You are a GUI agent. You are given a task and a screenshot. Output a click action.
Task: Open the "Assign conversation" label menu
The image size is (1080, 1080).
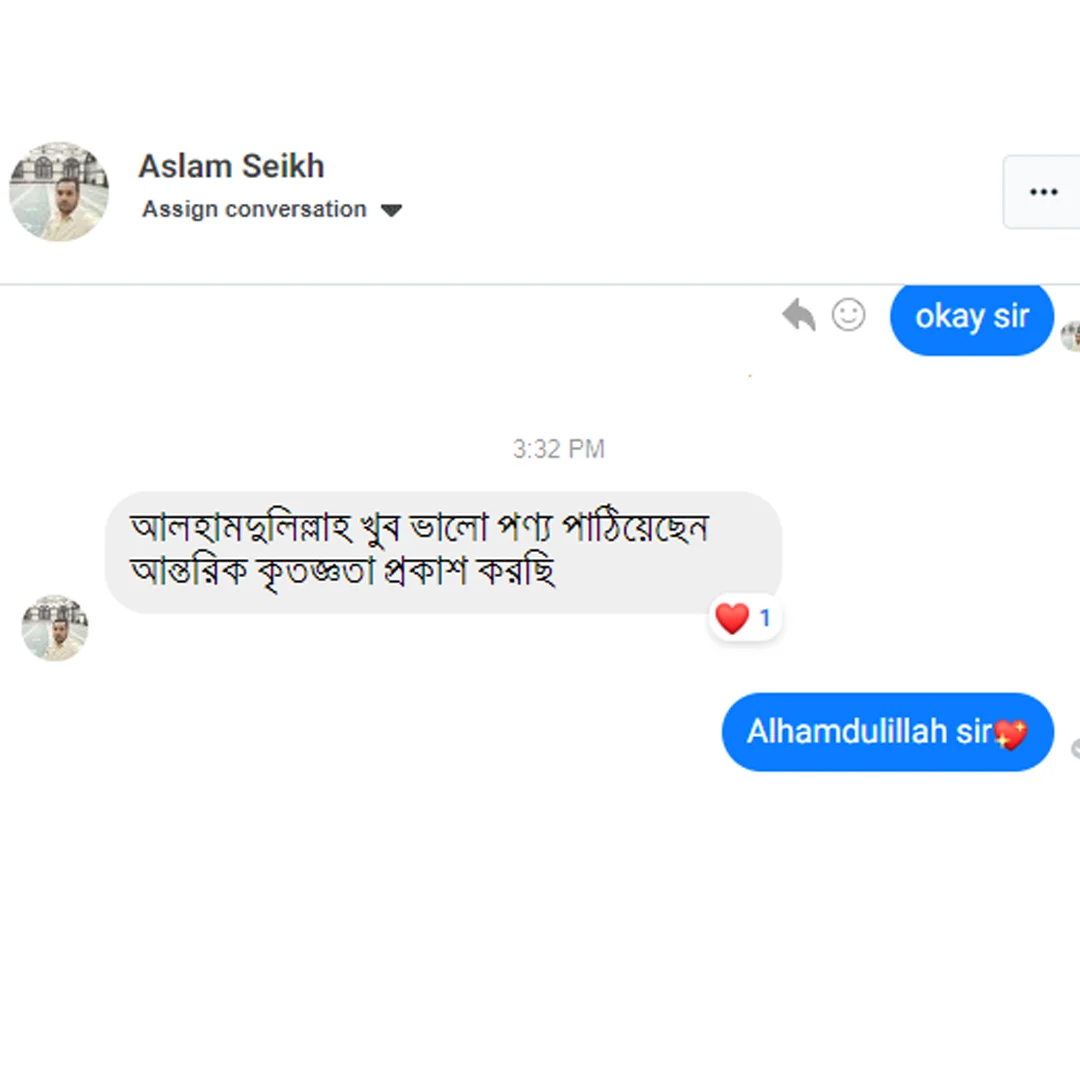pos(254,210)
